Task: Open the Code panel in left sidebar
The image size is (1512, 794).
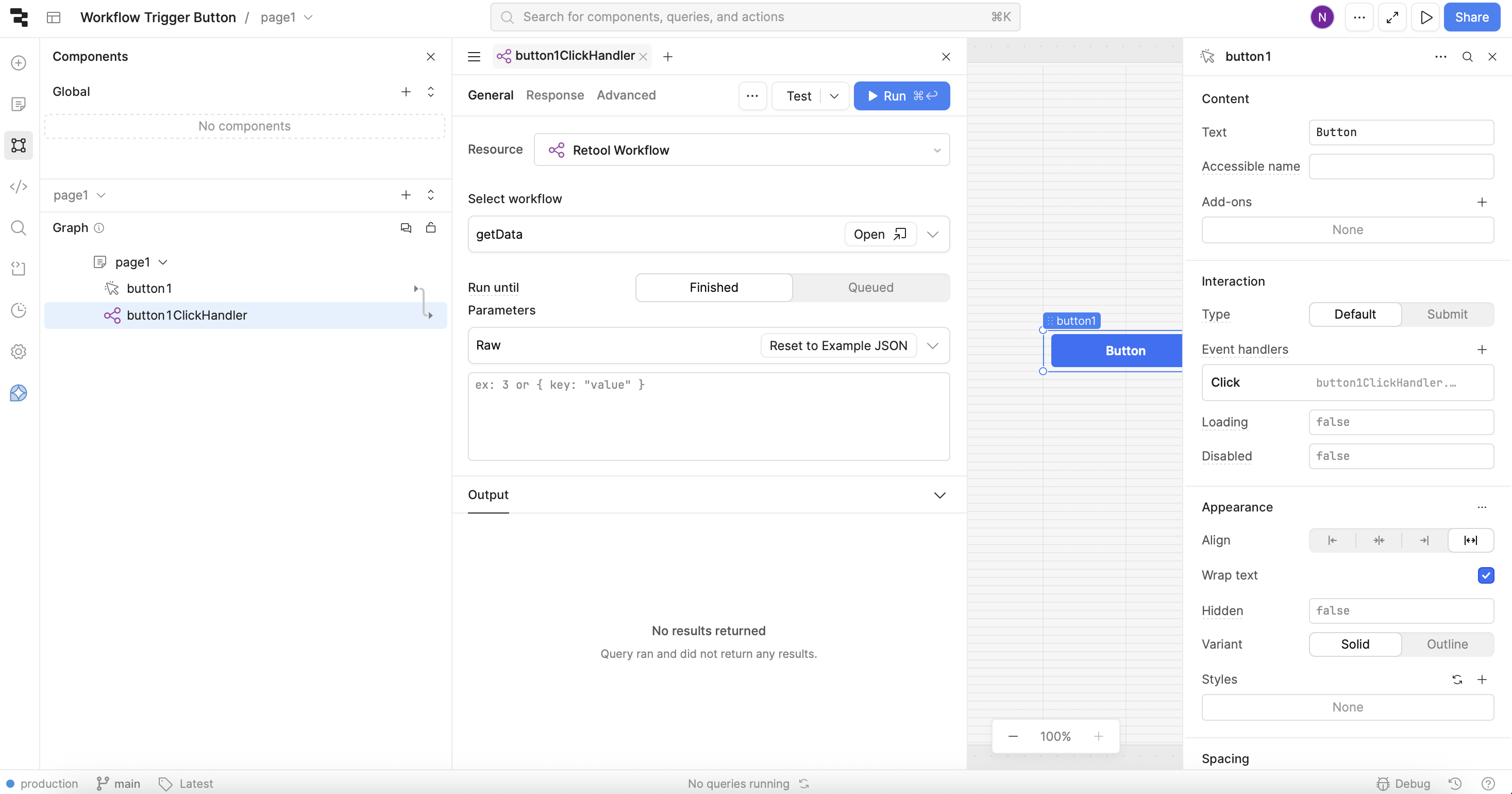Action: click(x=19, y=187)
